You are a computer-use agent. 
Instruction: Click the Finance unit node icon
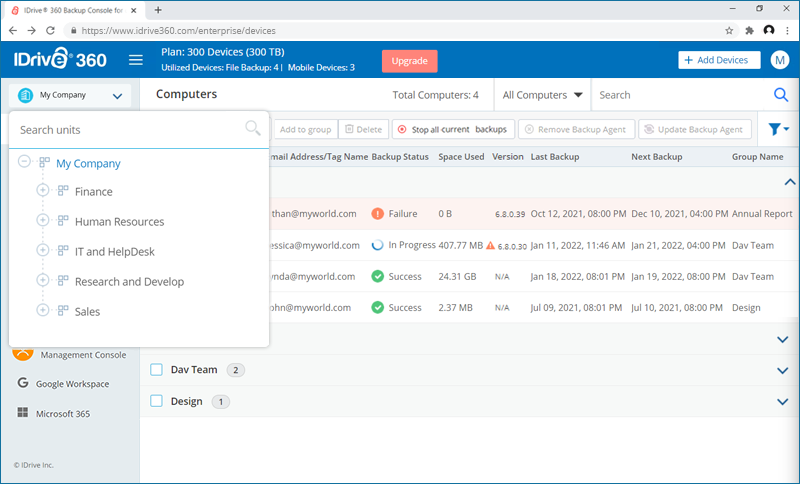63,191
